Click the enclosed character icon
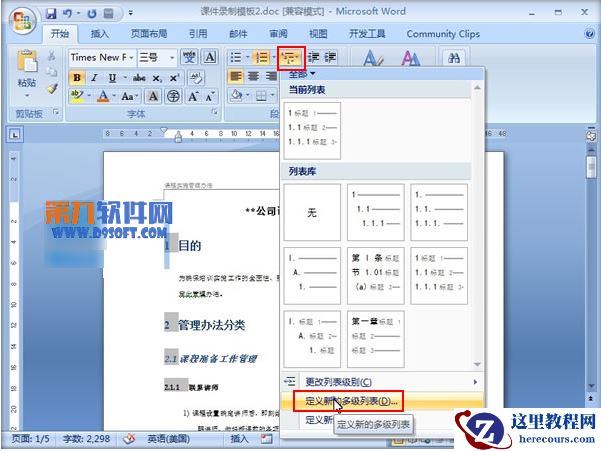The height and width of the screenshot is (451, 601). click(x=173, y=96)
